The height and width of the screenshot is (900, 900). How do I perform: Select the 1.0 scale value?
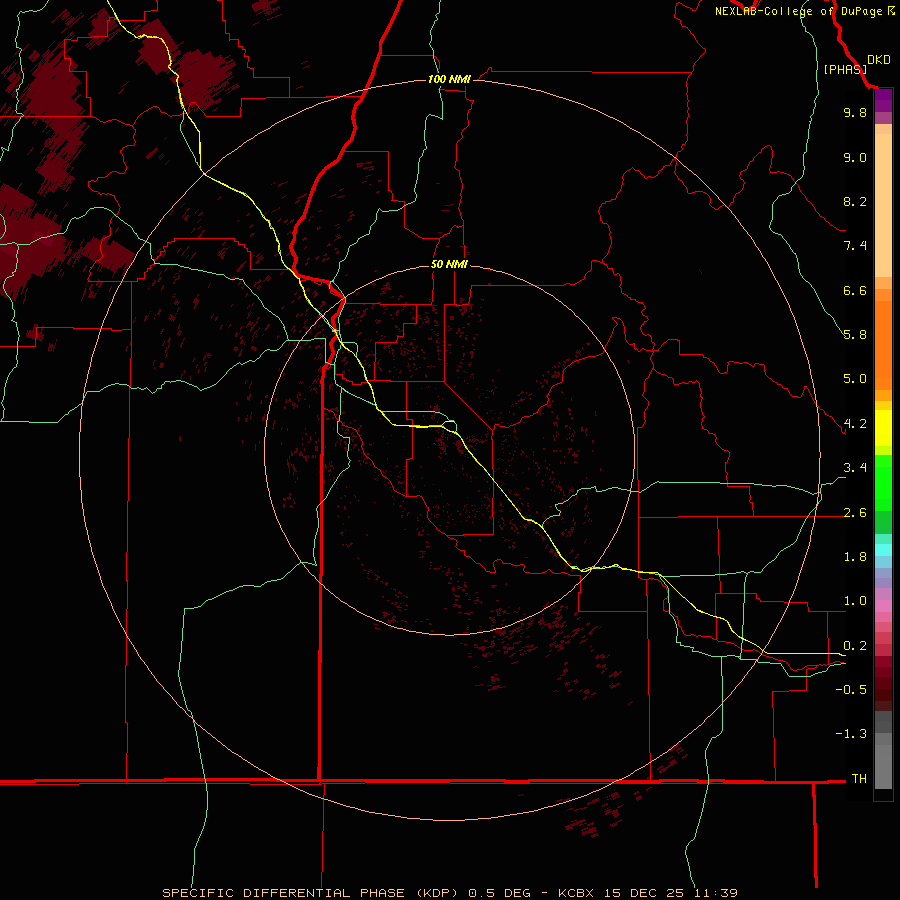coord(855,601)
